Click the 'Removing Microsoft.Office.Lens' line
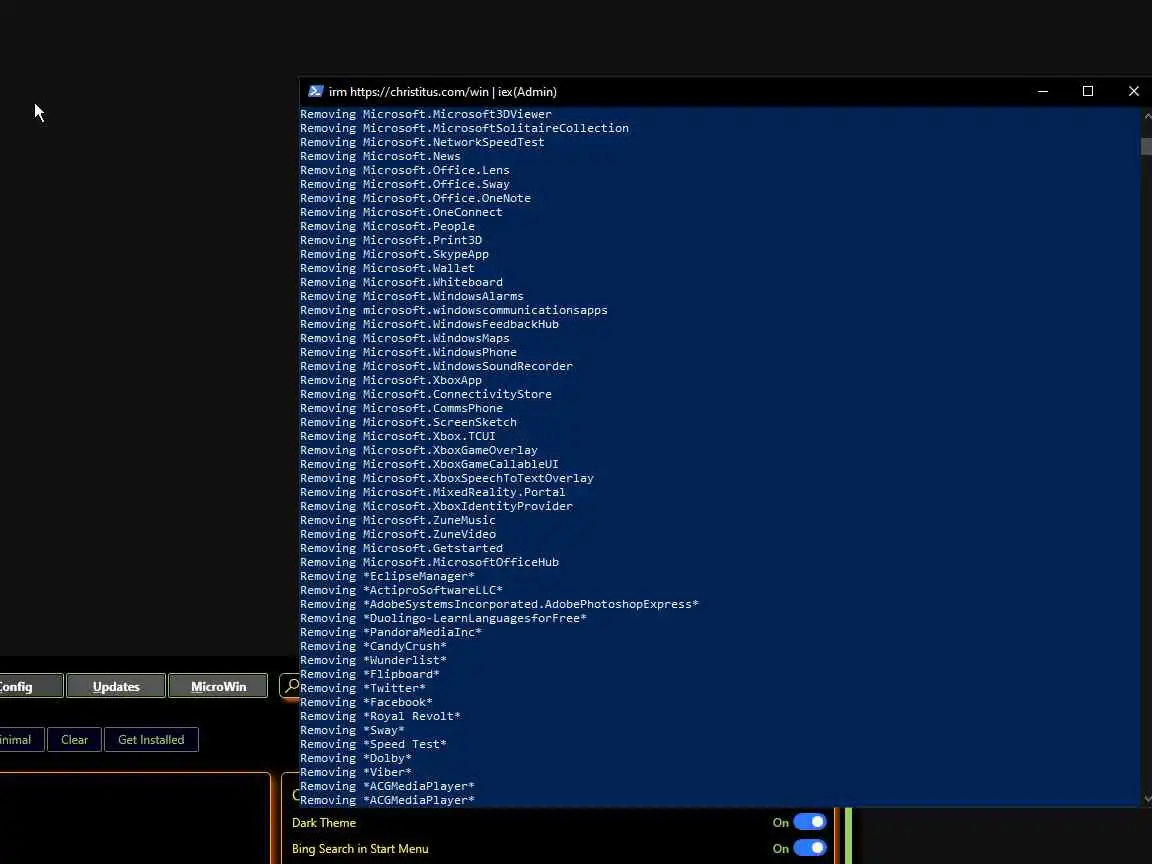This screenshot has width=1152, height=864. click(x=405, y=170)
